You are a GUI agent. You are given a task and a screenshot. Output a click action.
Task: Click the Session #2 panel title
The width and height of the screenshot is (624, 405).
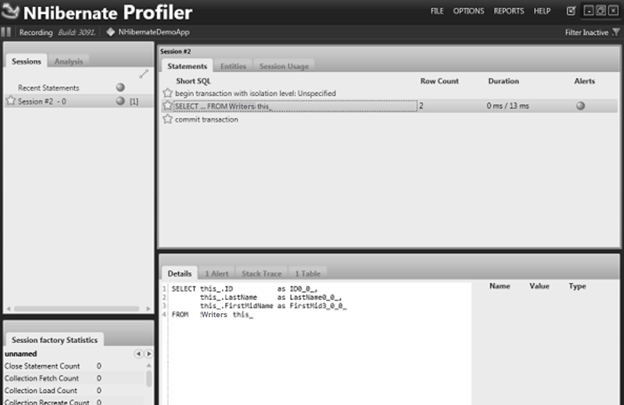tap(176, 51)
